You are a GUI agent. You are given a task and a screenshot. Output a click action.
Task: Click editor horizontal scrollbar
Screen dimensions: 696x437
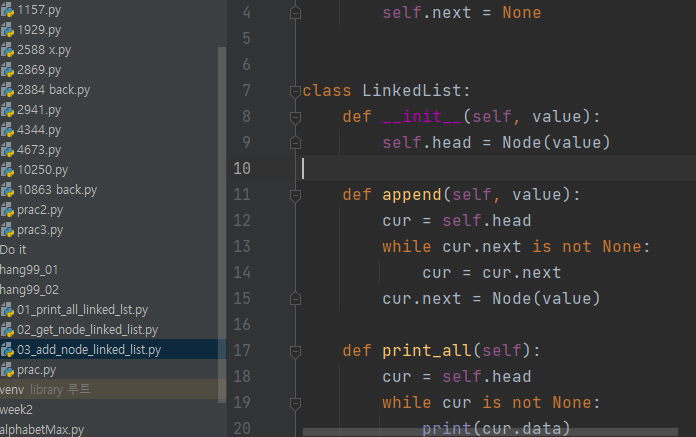[490, 432]
